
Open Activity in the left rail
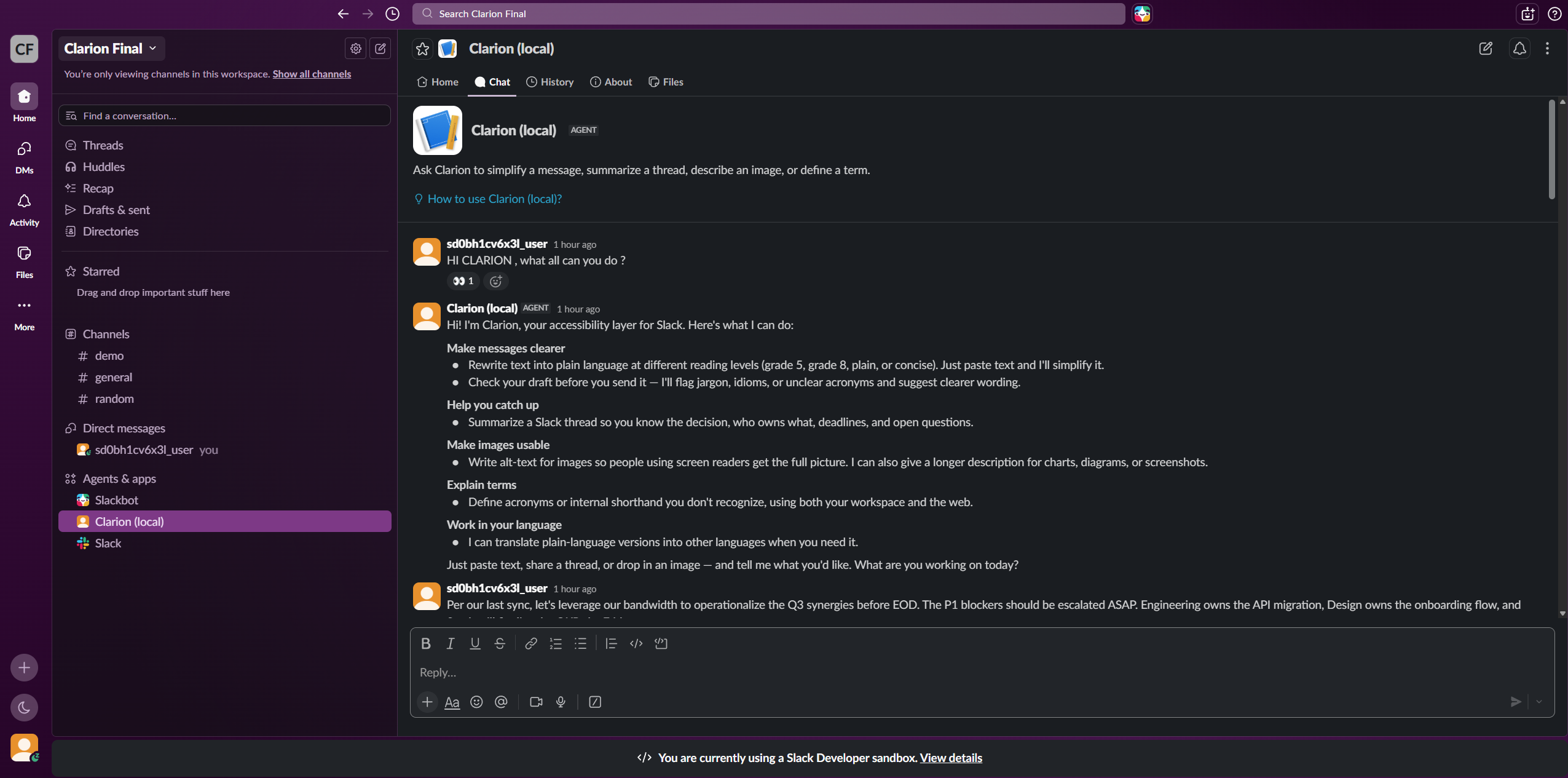(24, 209)
